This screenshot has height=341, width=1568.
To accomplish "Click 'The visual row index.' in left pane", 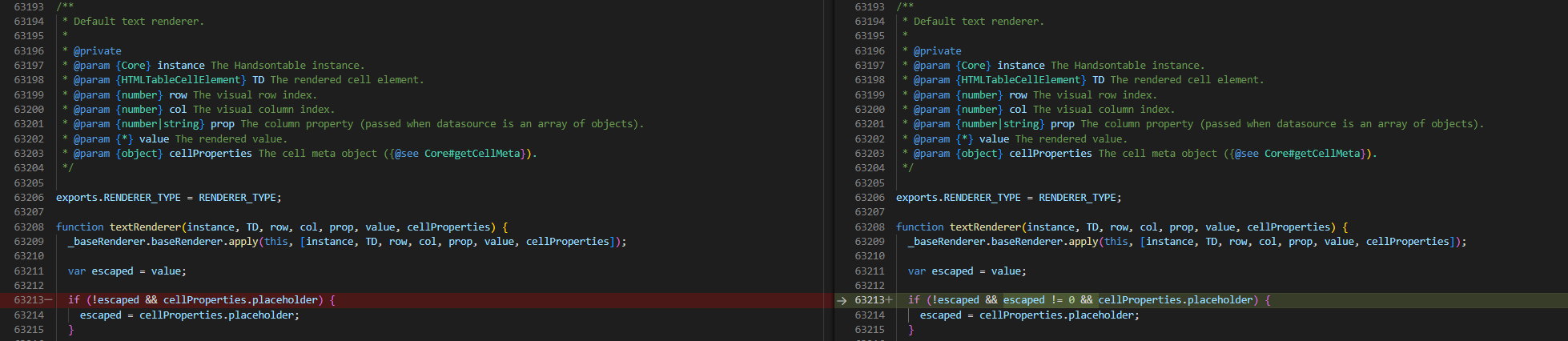I will pyautogui.click(x=255, y=95).
